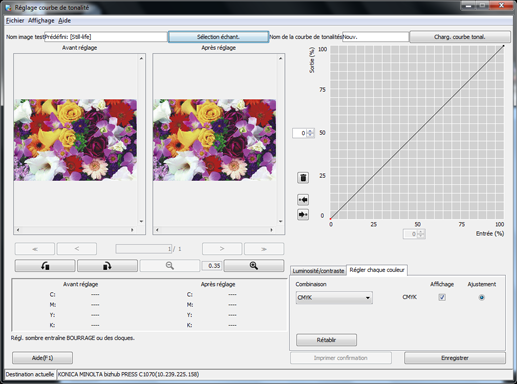Click the zoom ratio 0.35 field
Viewport: 517px width, 384px height.
[x=212, y=266]
